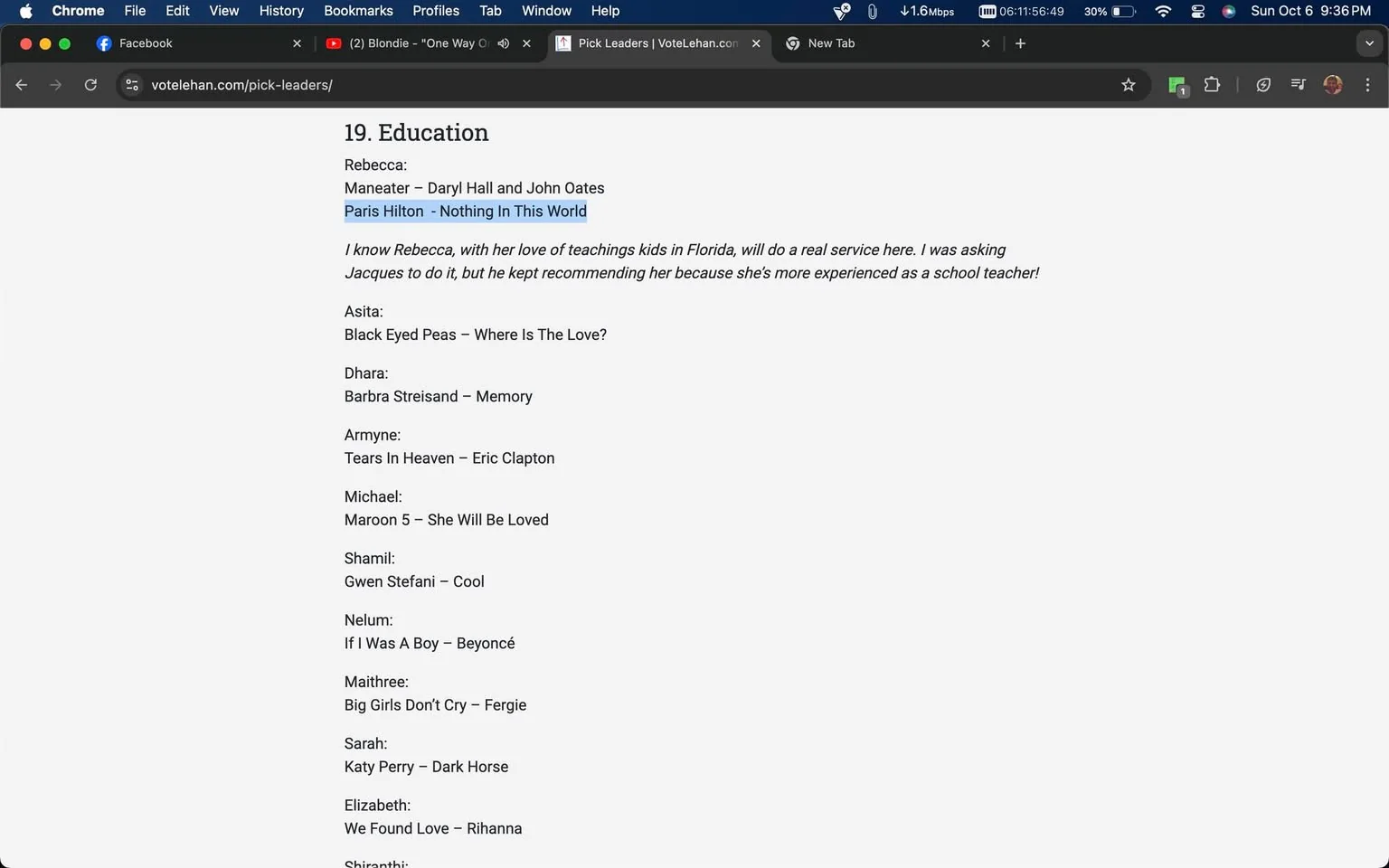
Task: Click We Found Love – Rihanna line
Action: tap(432, 828)
